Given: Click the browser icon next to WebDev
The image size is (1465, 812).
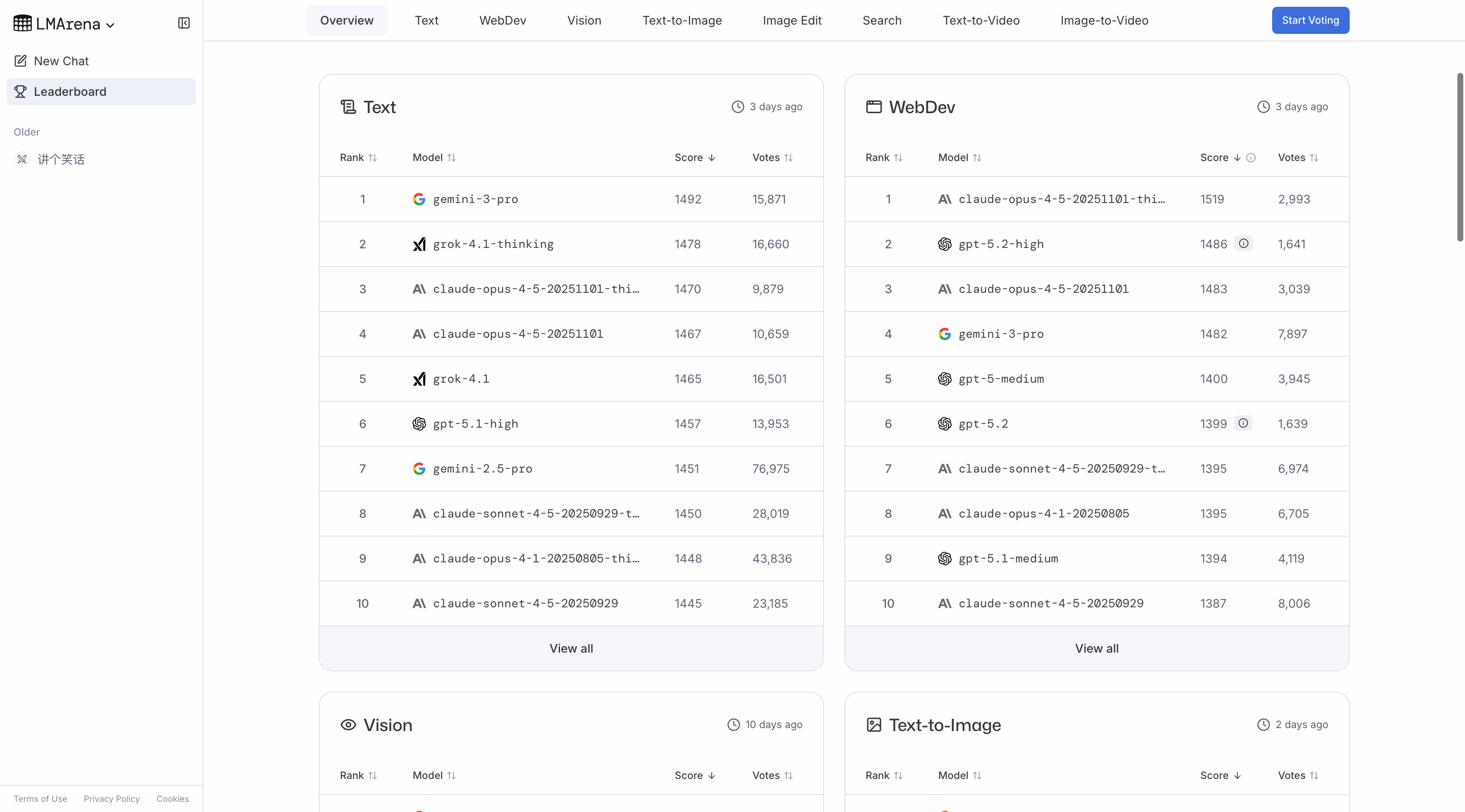Looking at the screenshot, I should point(874,106).
